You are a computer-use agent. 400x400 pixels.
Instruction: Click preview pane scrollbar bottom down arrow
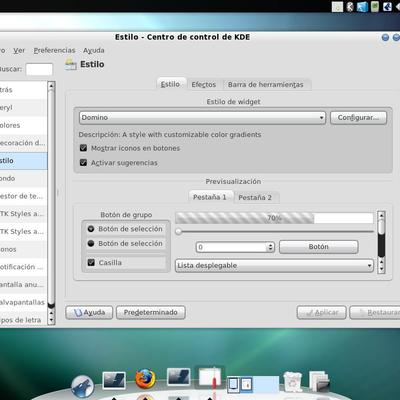[x=382, y=269]
